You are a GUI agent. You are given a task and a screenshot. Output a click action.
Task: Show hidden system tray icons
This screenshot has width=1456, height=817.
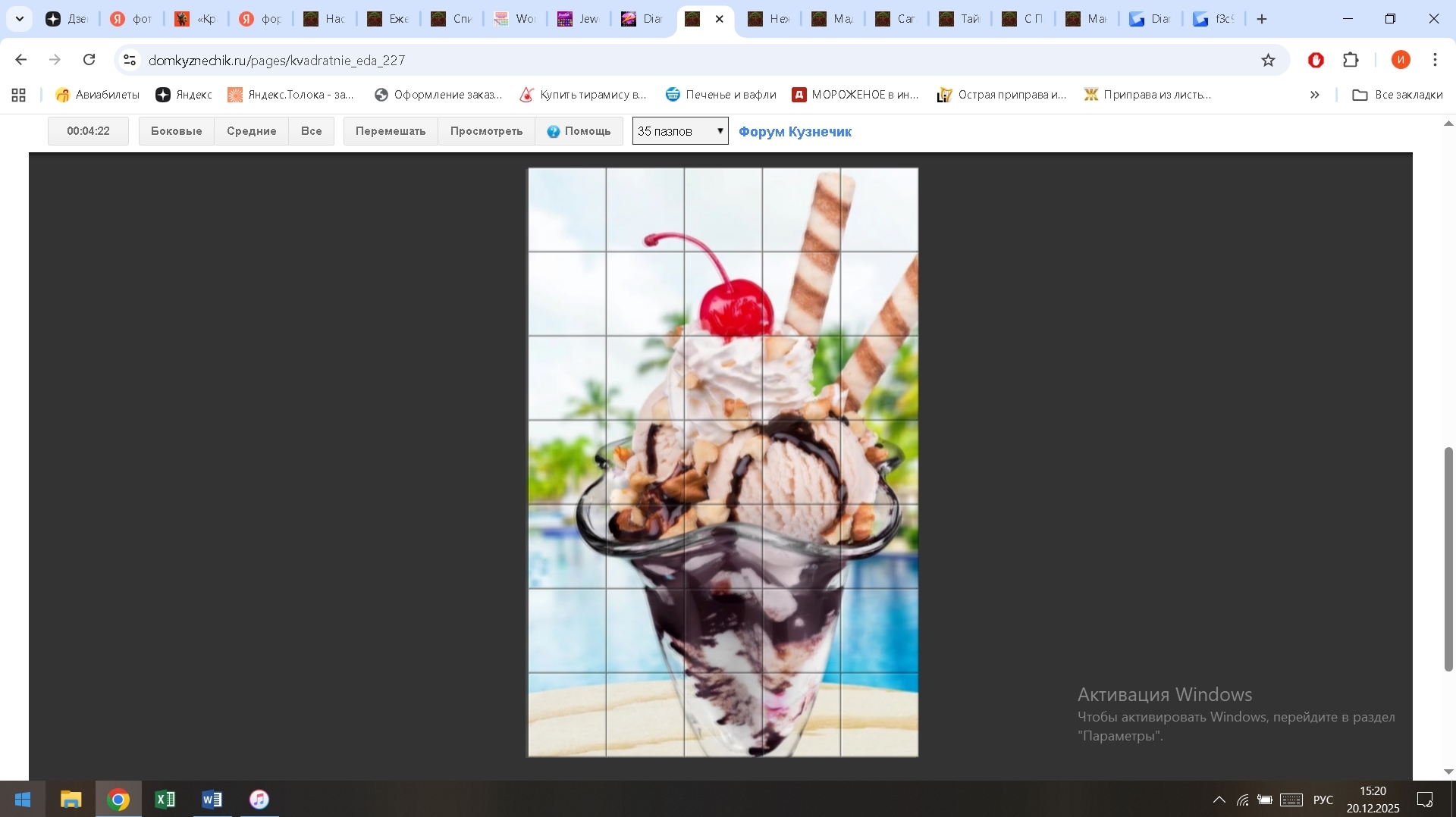pos(1219,800)
